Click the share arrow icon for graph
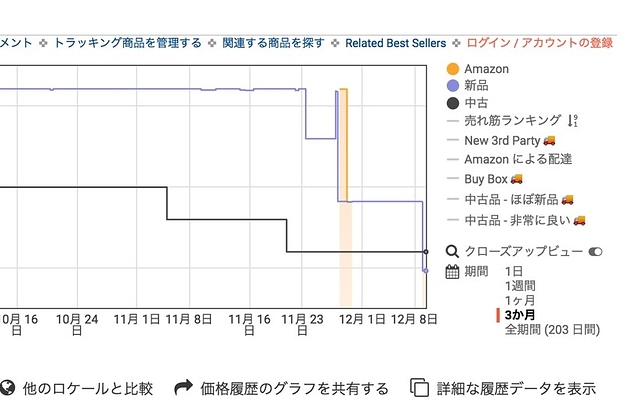Image resolution: width=625 pixels, height=415 pixels. [x=183, y=387]
